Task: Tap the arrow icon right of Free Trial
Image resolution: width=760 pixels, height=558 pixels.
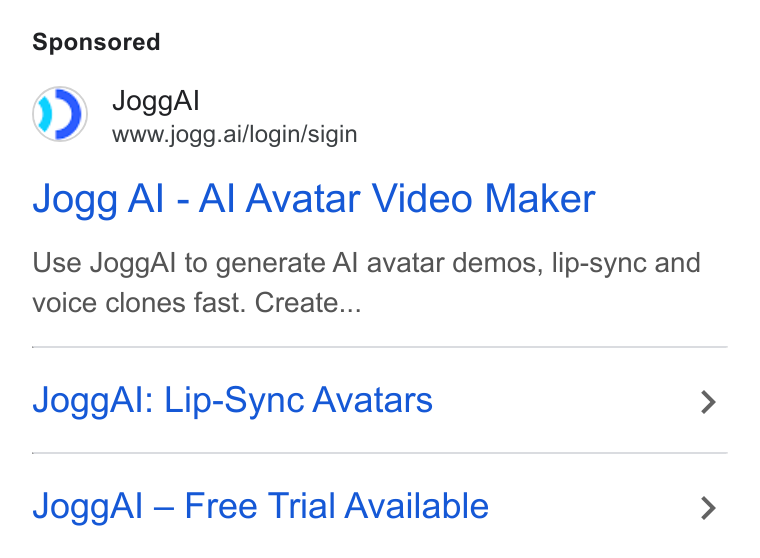Action: tap(708, 508)
